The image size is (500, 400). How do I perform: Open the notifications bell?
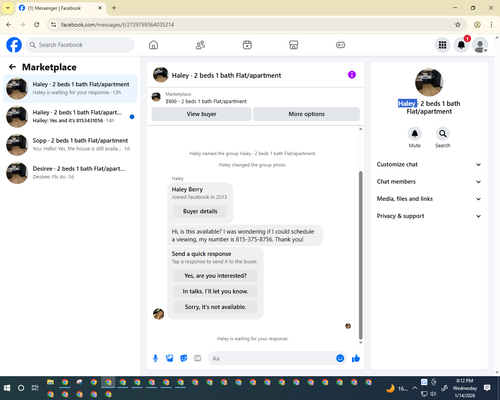(x=461, y=45)
